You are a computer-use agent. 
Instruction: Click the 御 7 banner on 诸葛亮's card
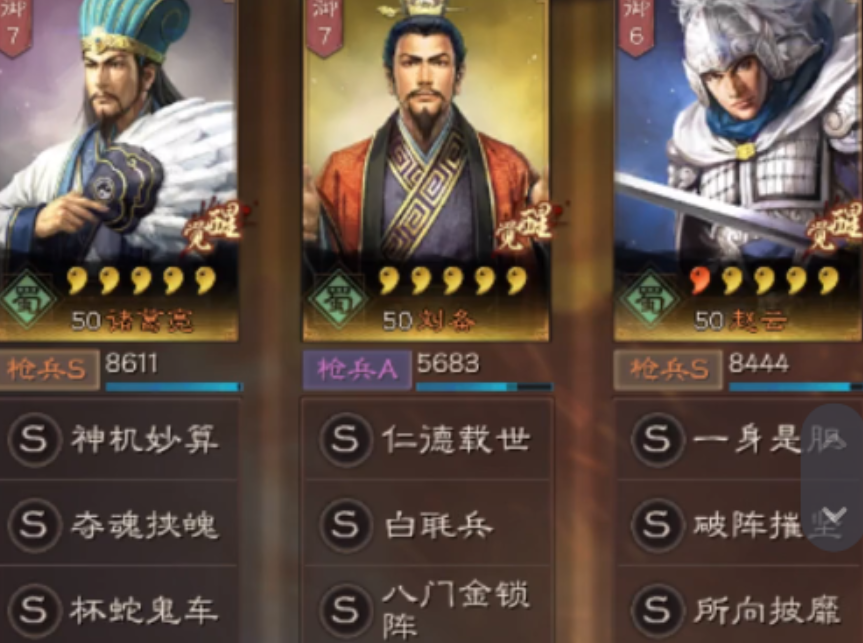click(x=14, y=25)
